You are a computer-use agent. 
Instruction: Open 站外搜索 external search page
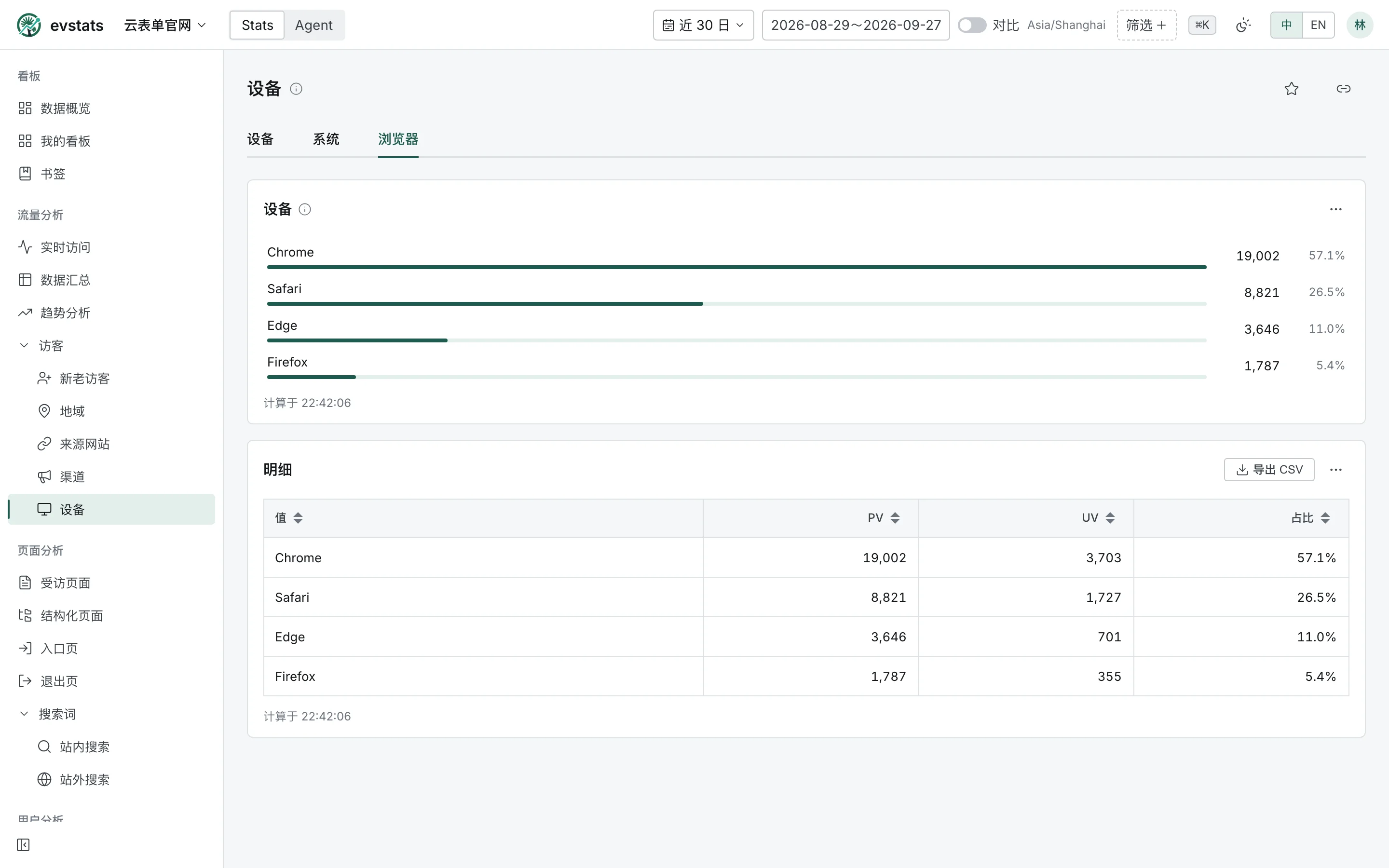pyautogui.click(x=111, y=779)
